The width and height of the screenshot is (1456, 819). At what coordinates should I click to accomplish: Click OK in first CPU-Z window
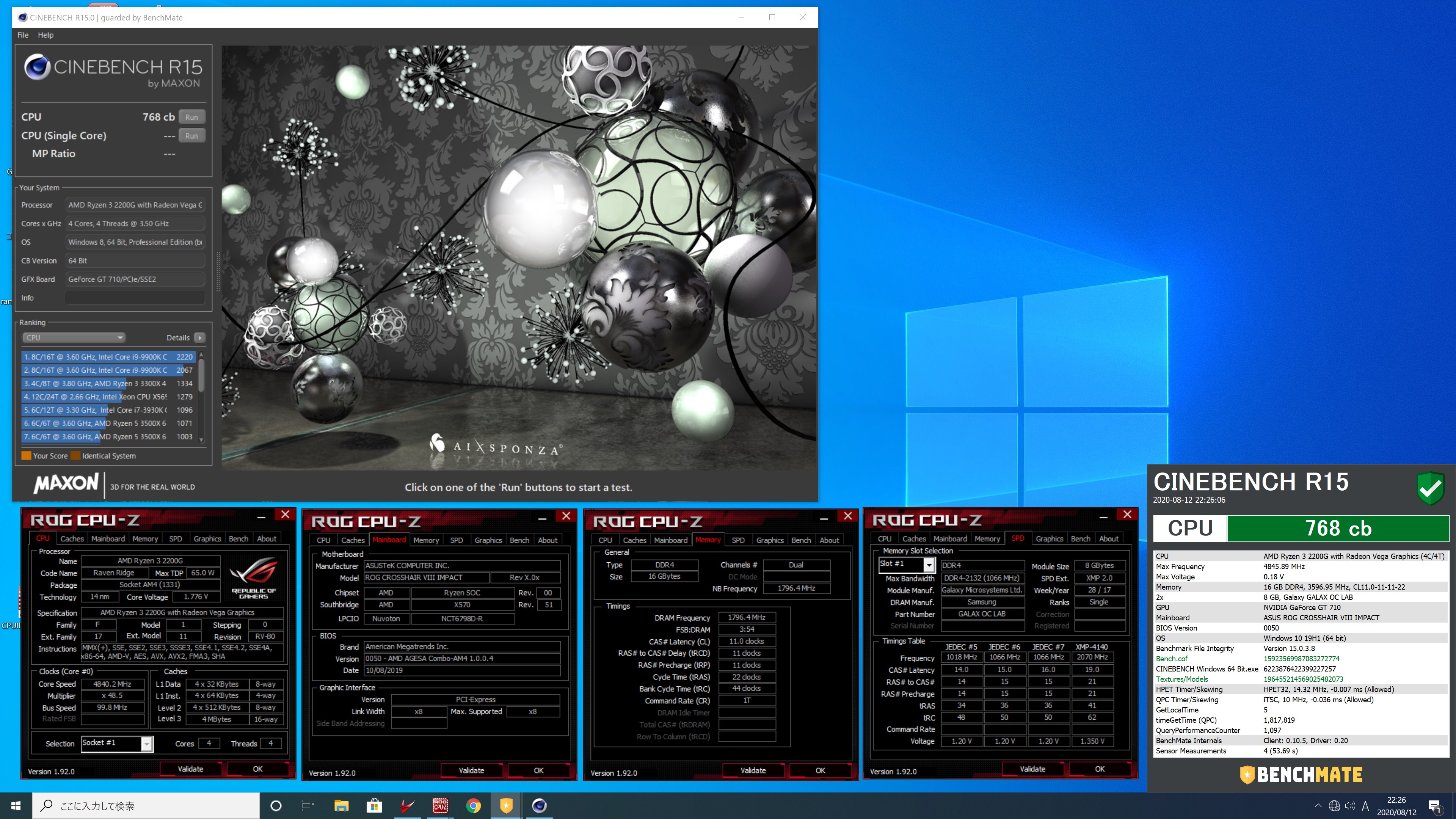coord(258,769)
